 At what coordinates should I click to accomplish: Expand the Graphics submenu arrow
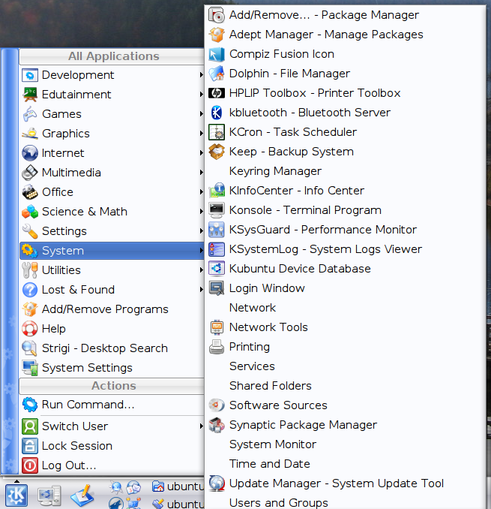(x=201, y=133)
